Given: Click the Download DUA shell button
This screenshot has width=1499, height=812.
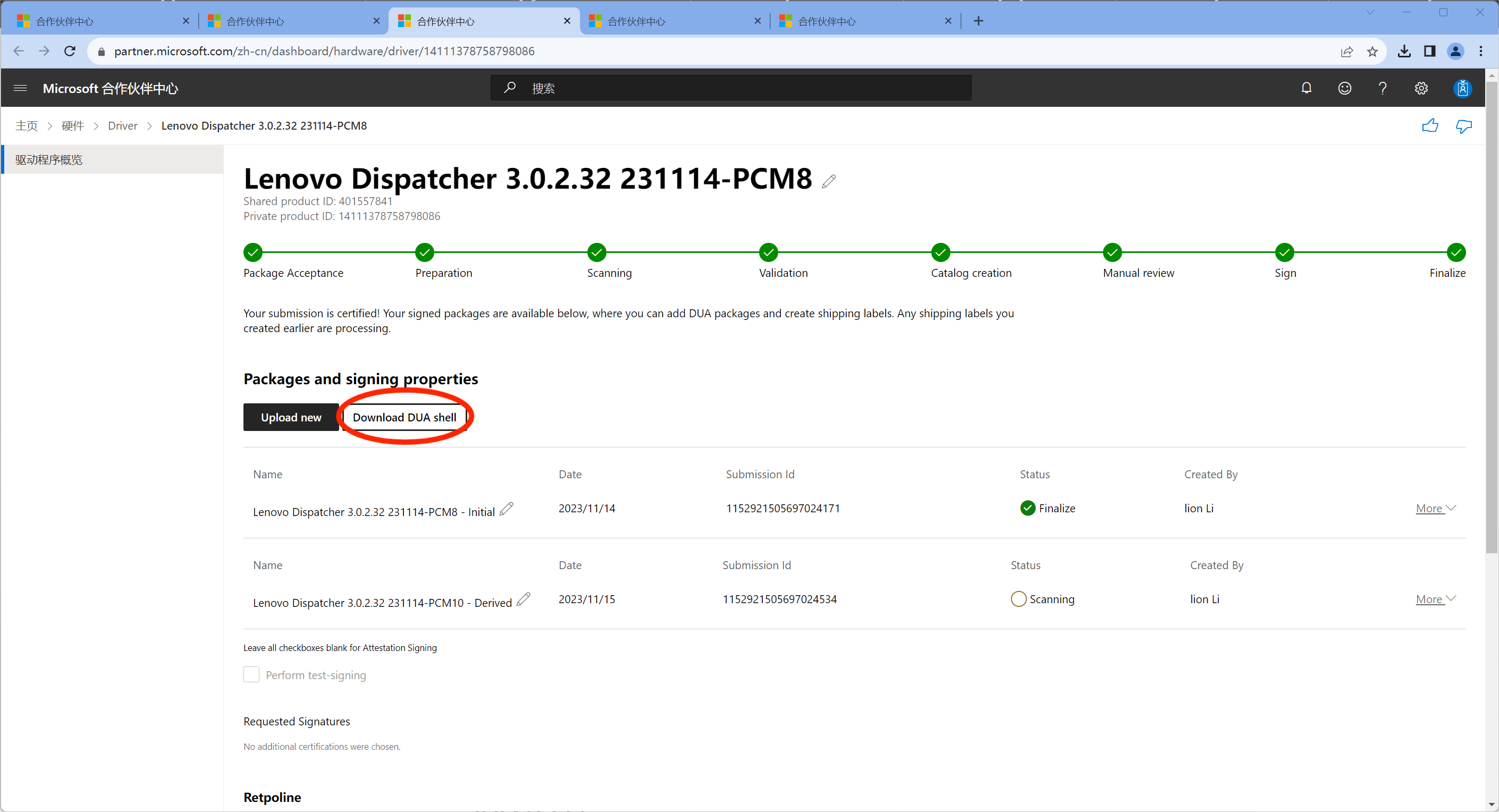Looking at the screenshot, I should pyautogui.click(x=405, y=417).
